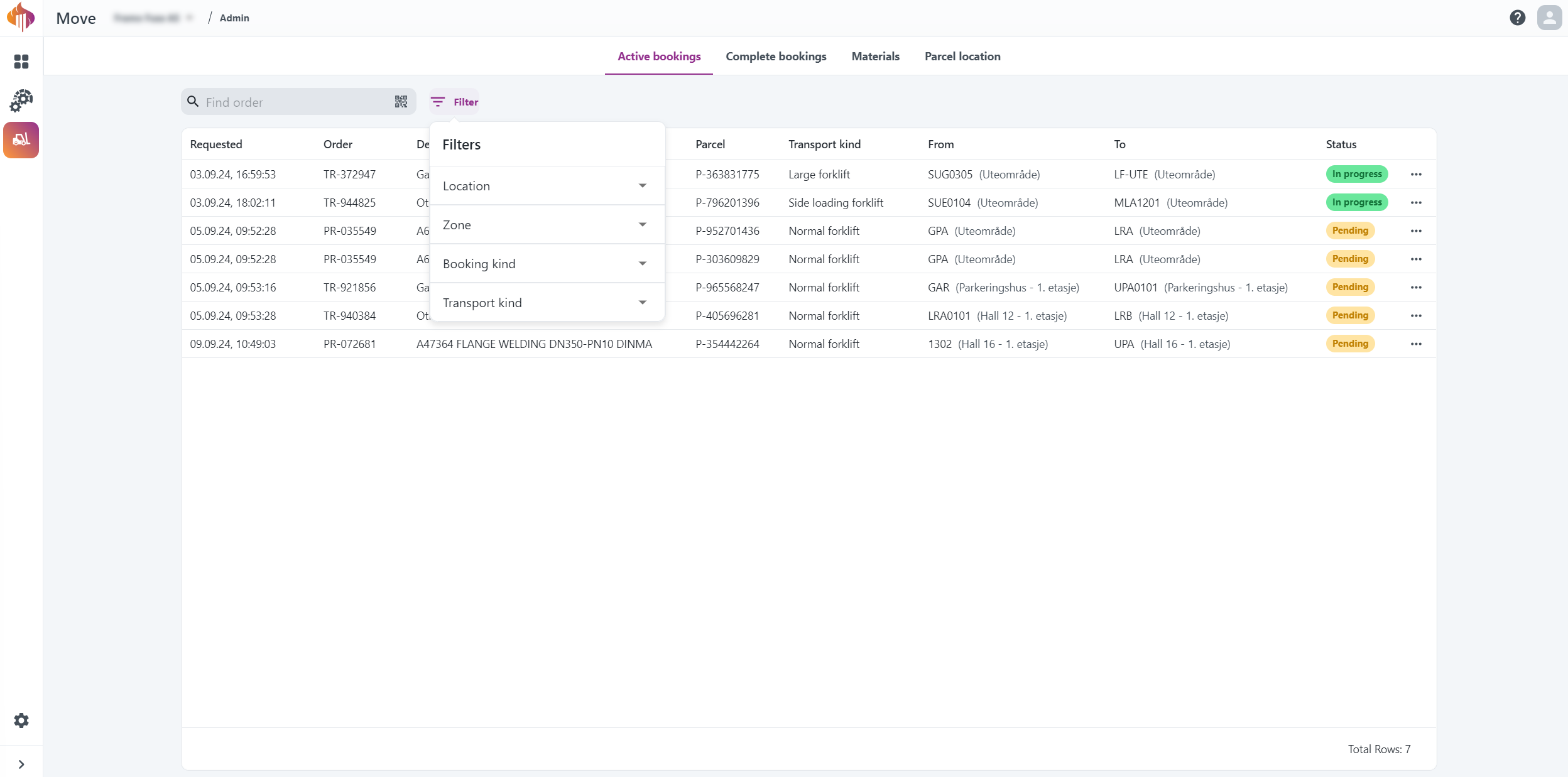Click the A47364 FLANGE WELDING description

pos(534,344)
